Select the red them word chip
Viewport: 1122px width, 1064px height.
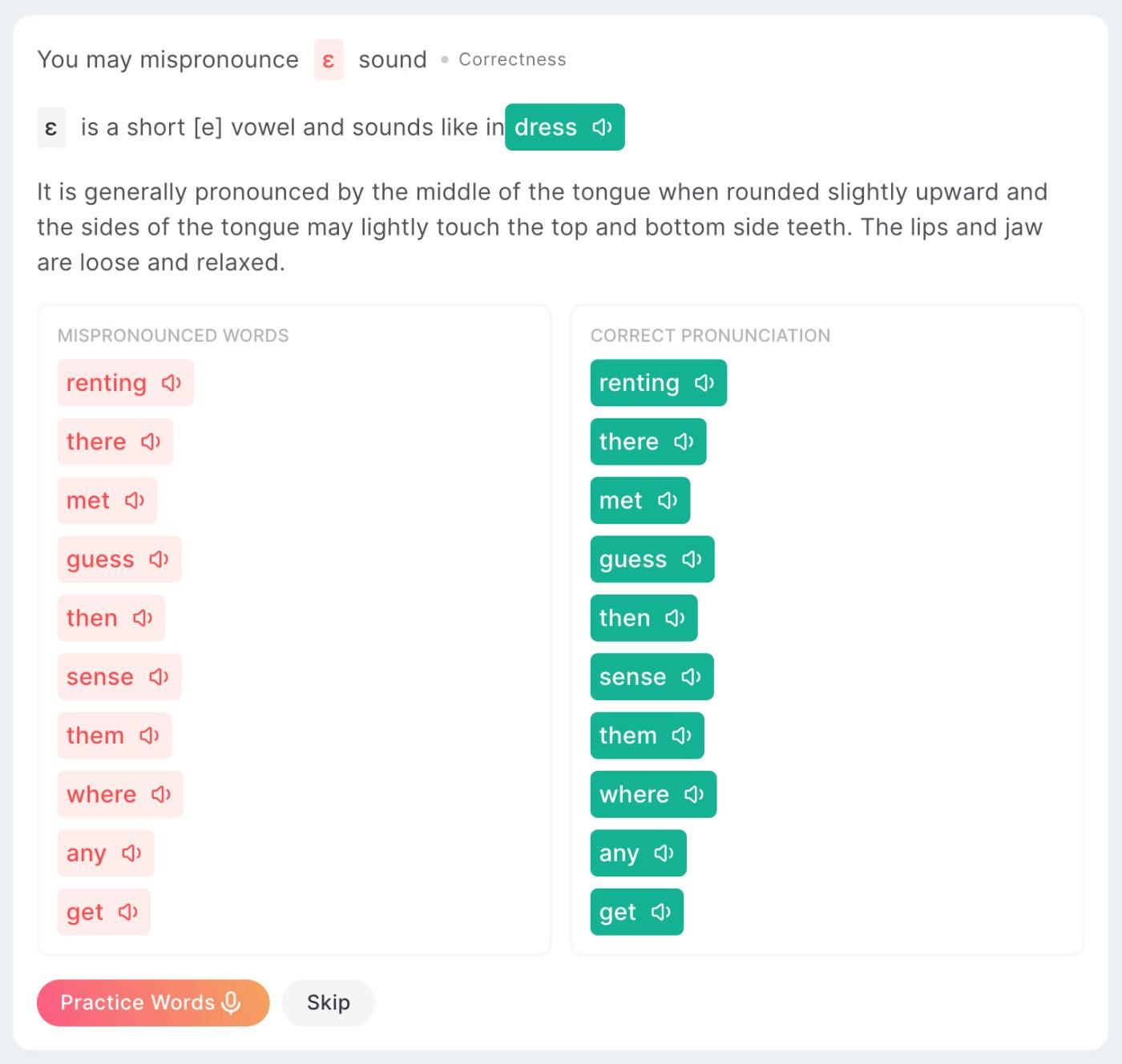click(x=95, y=736)
